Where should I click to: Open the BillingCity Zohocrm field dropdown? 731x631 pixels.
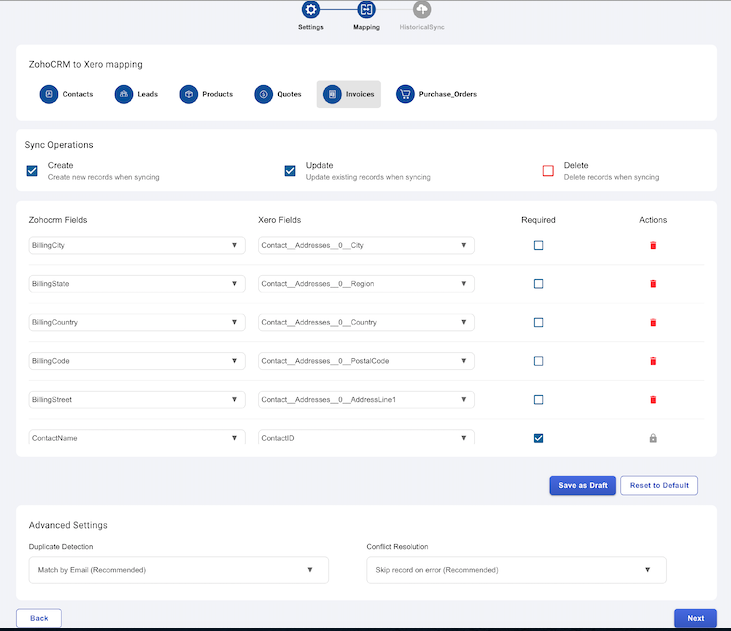137,245
